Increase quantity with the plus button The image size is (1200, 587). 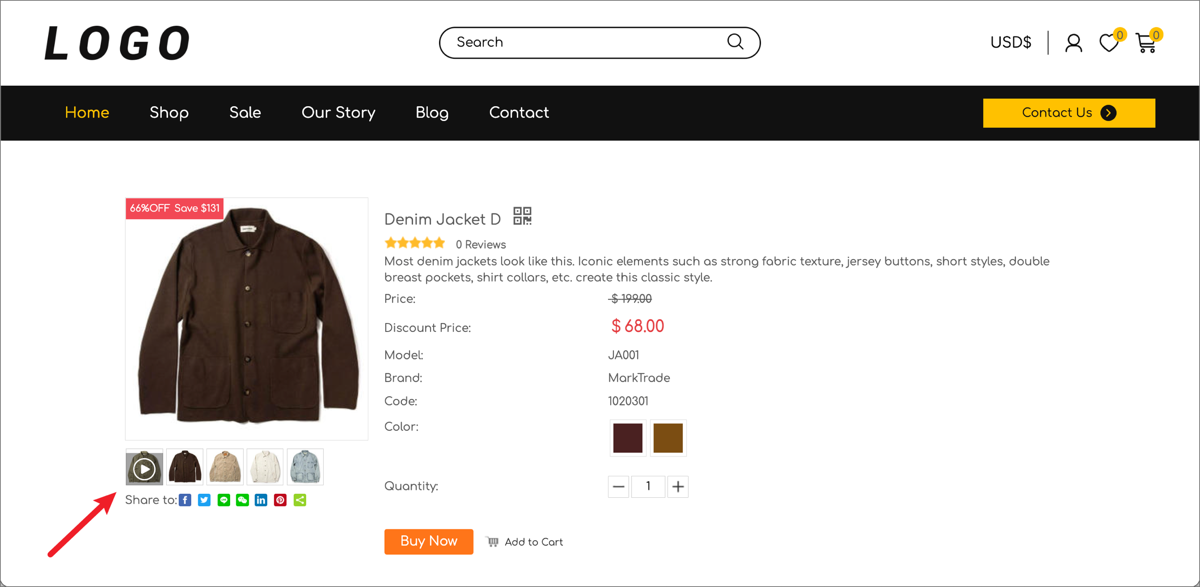[x=678, y=487]
